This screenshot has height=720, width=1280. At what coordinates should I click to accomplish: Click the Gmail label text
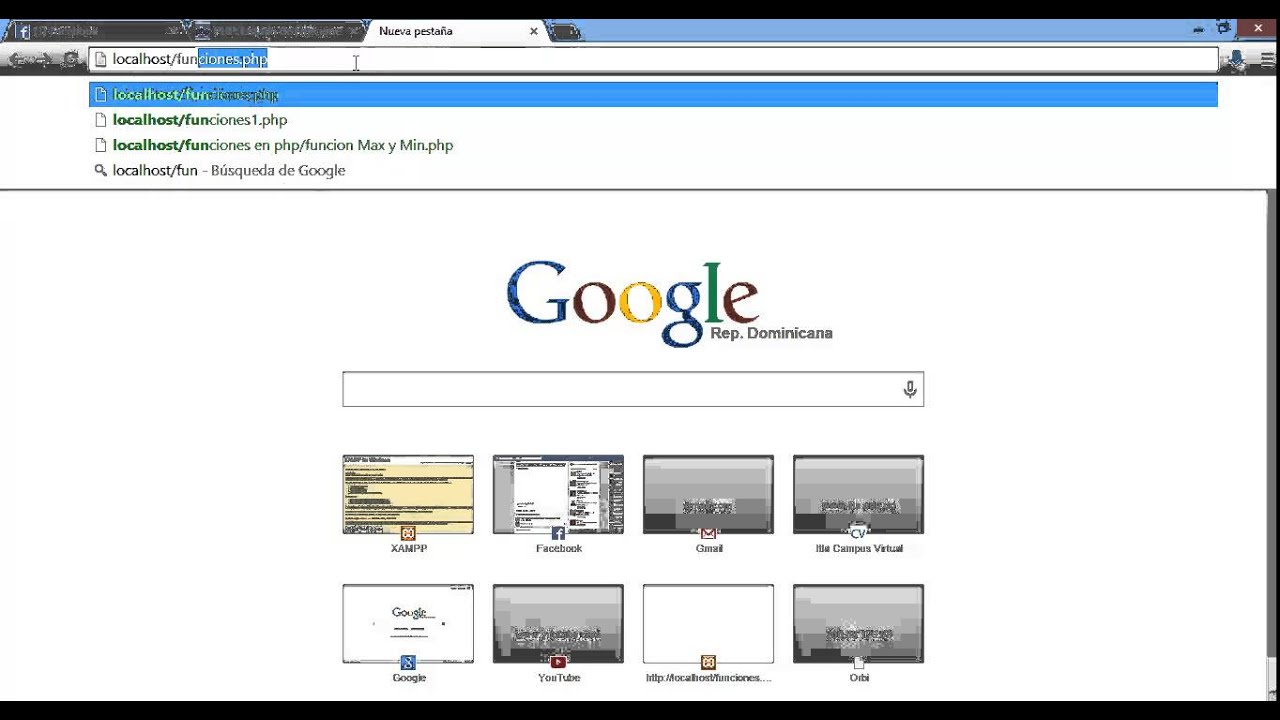(x=709, y=549)
